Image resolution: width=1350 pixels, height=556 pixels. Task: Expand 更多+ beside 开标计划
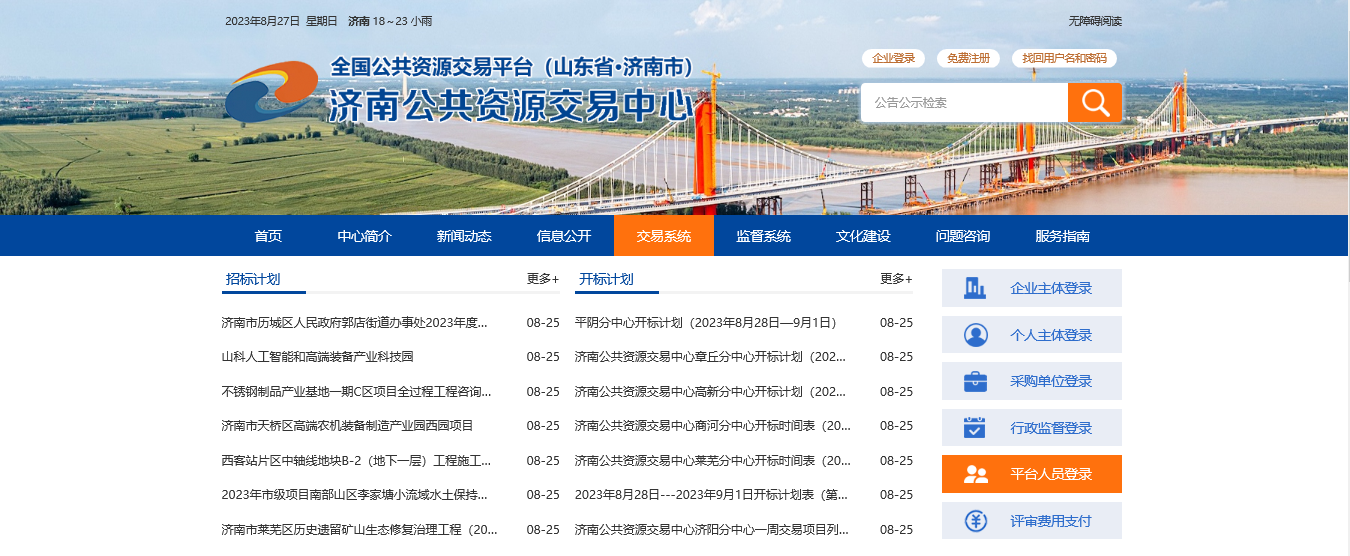[895, 279]
